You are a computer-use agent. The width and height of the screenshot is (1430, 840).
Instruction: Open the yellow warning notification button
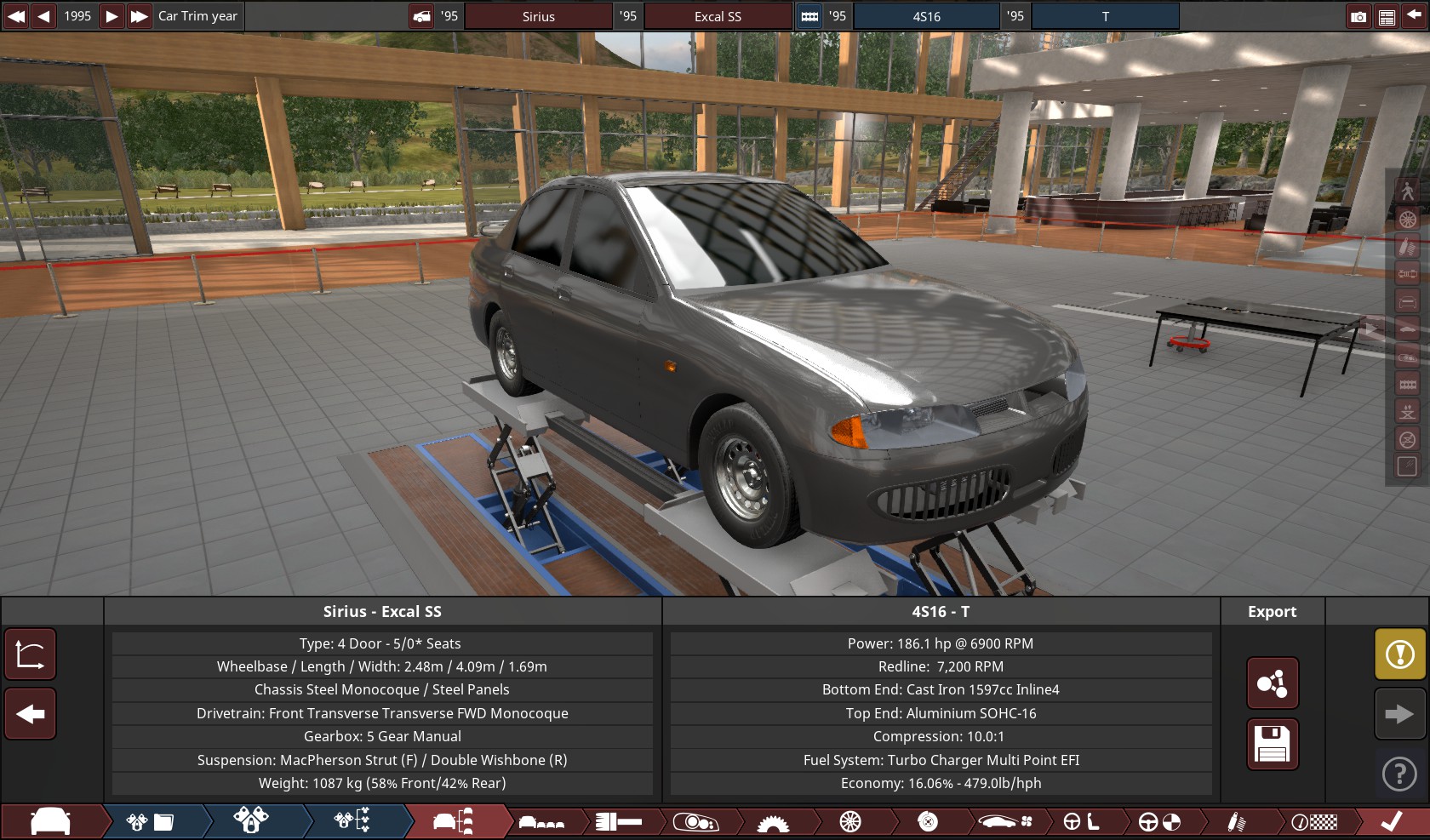[1399, 654]
